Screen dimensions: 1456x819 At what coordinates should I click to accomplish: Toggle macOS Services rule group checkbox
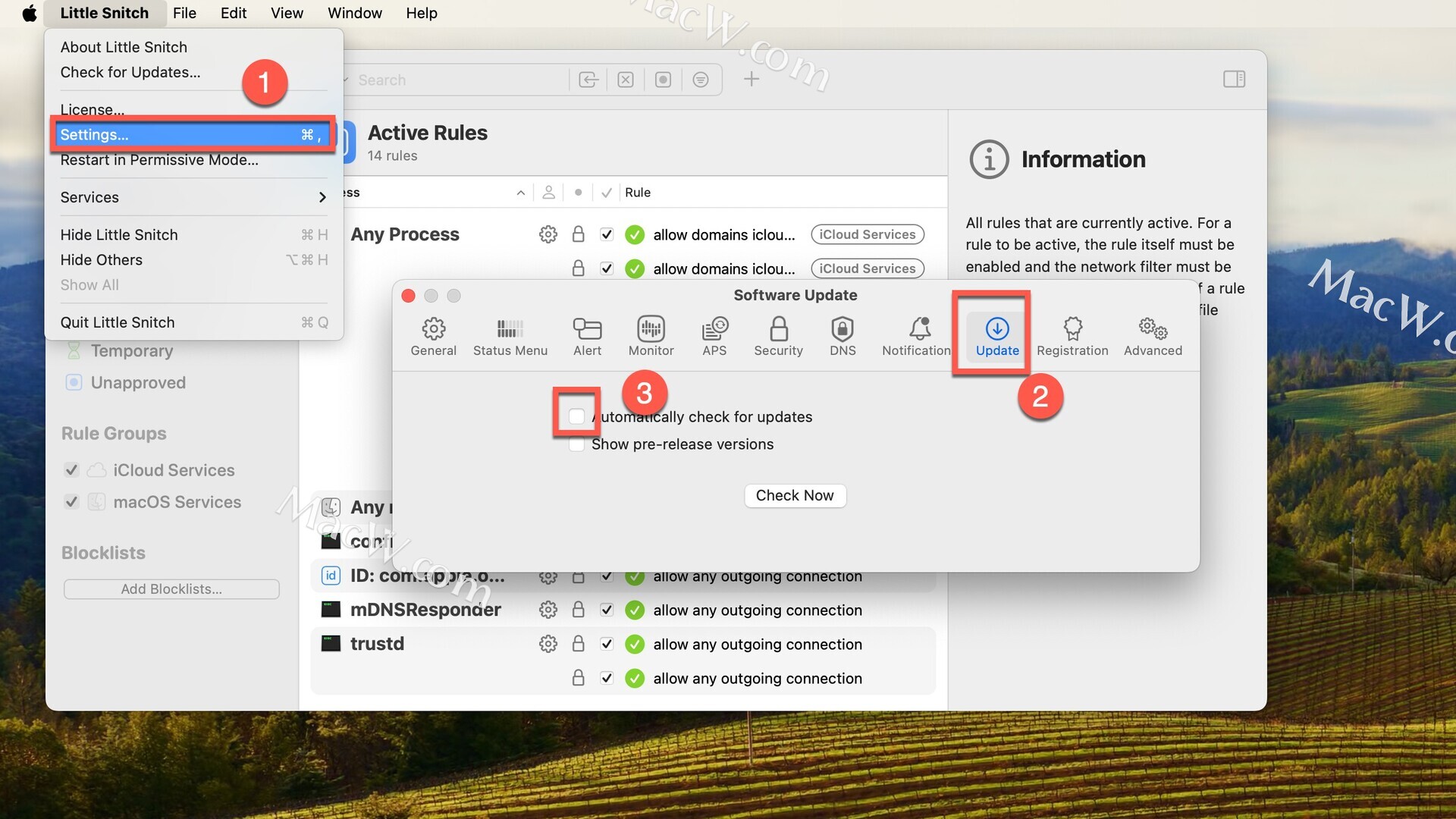coord(71,502)
